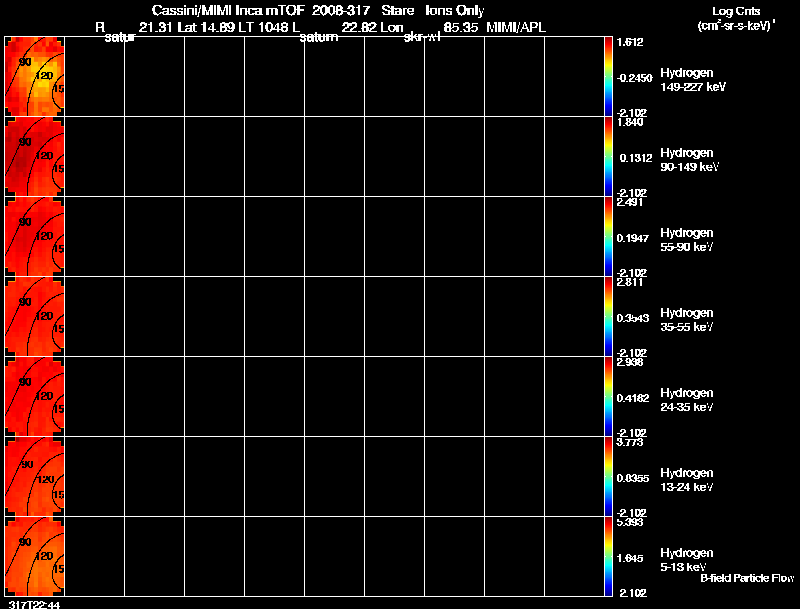Image resolution: width=800 pixels, height=609 pixels.
Task: Click the color bar midpoint value -0.2450
Action: 634,78
